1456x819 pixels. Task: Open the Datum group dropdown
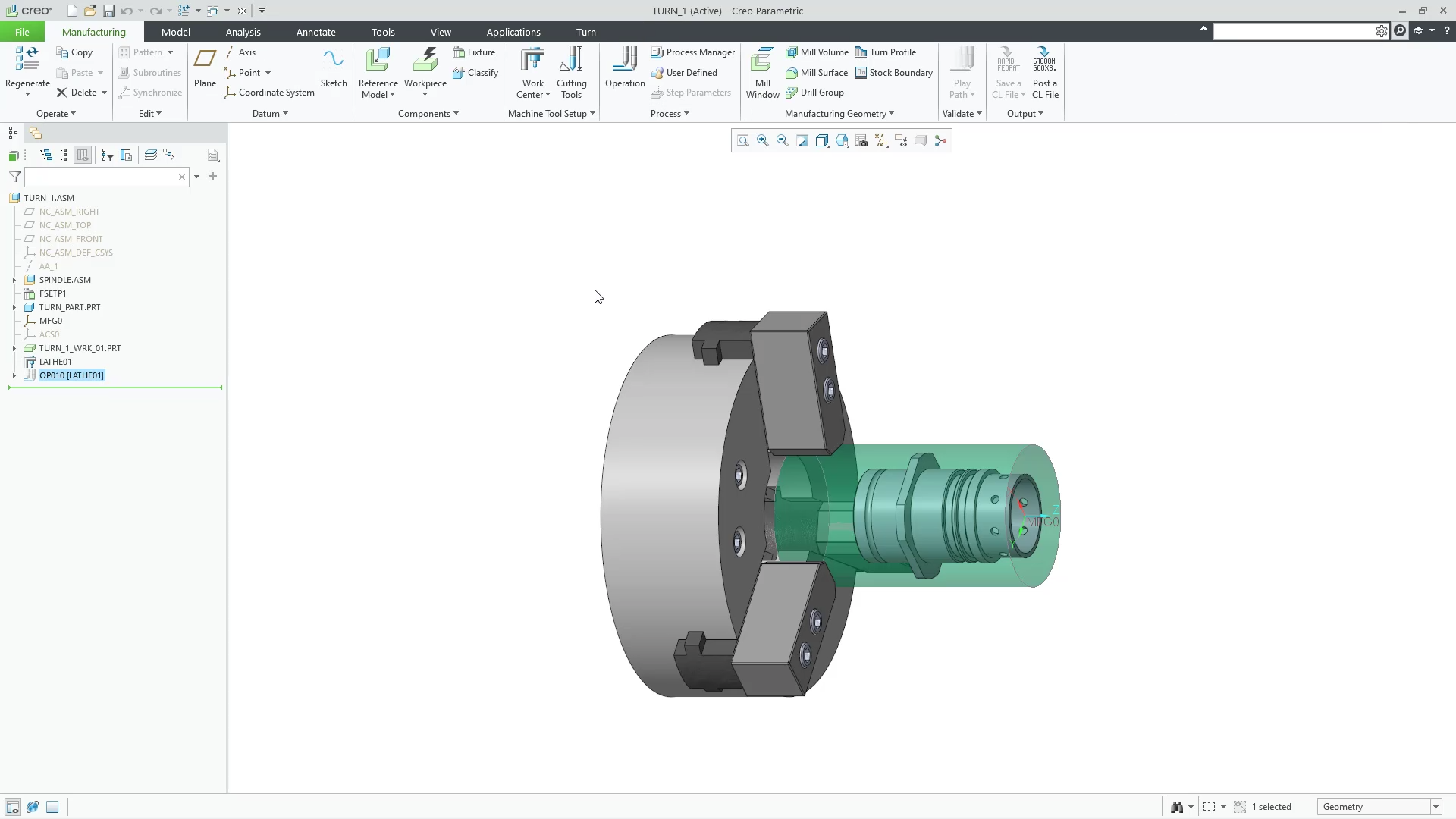(x=270, y=114)
